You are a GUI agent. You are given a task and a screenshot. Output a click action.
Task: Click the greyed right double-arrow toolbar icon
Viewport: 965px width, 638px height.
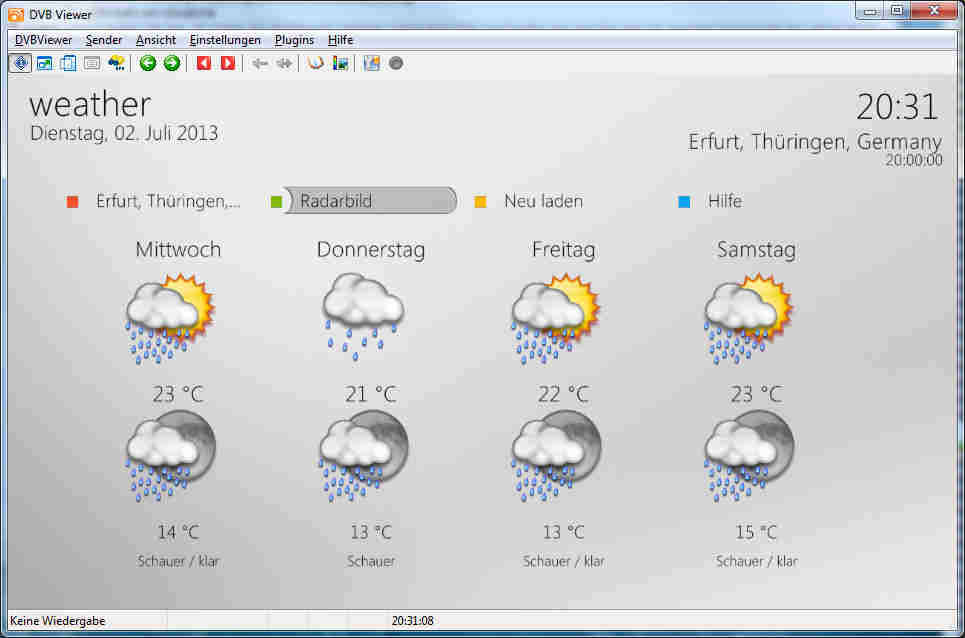284,63
